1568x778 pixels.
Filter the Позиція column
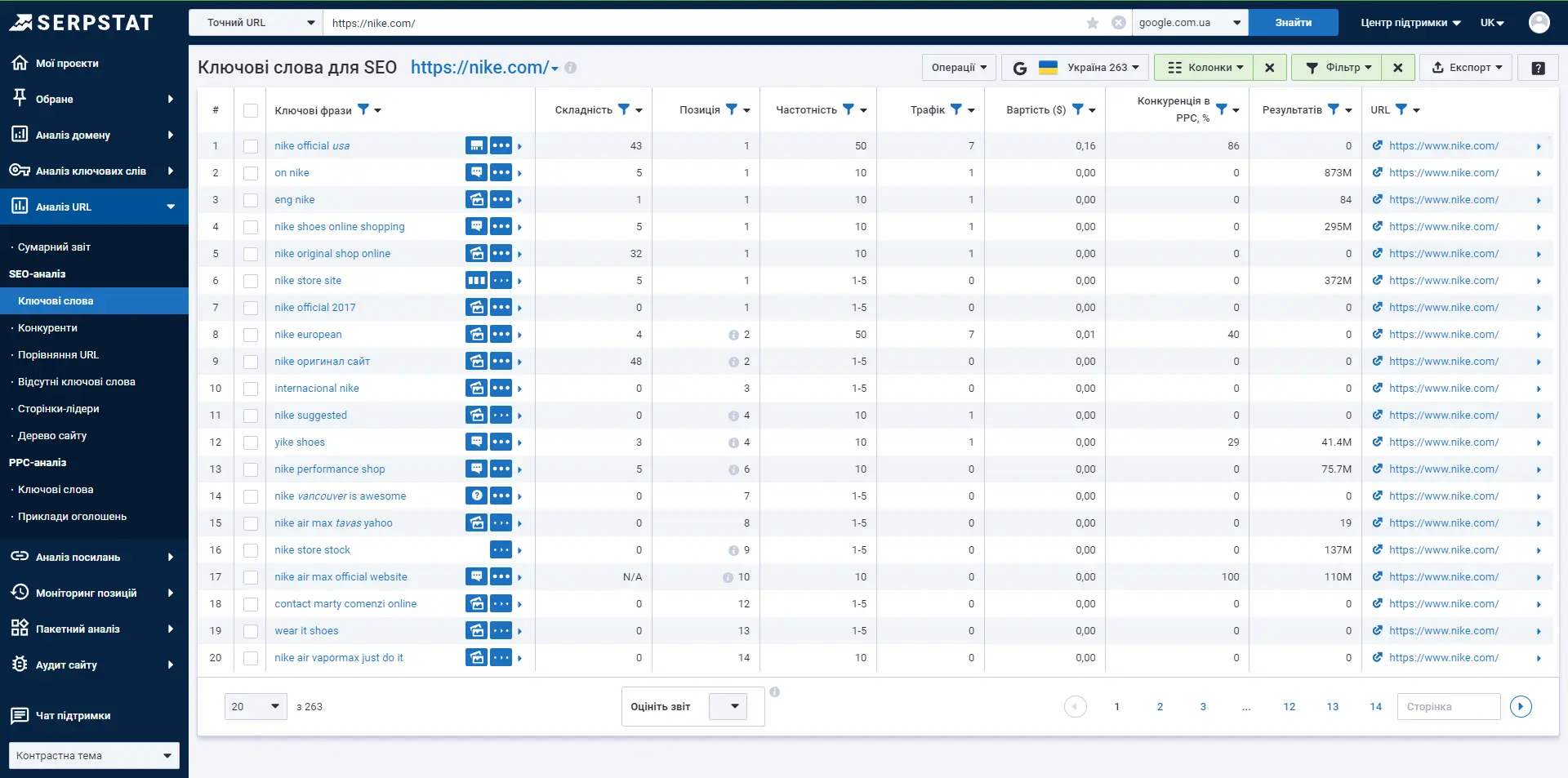(732, 109)
